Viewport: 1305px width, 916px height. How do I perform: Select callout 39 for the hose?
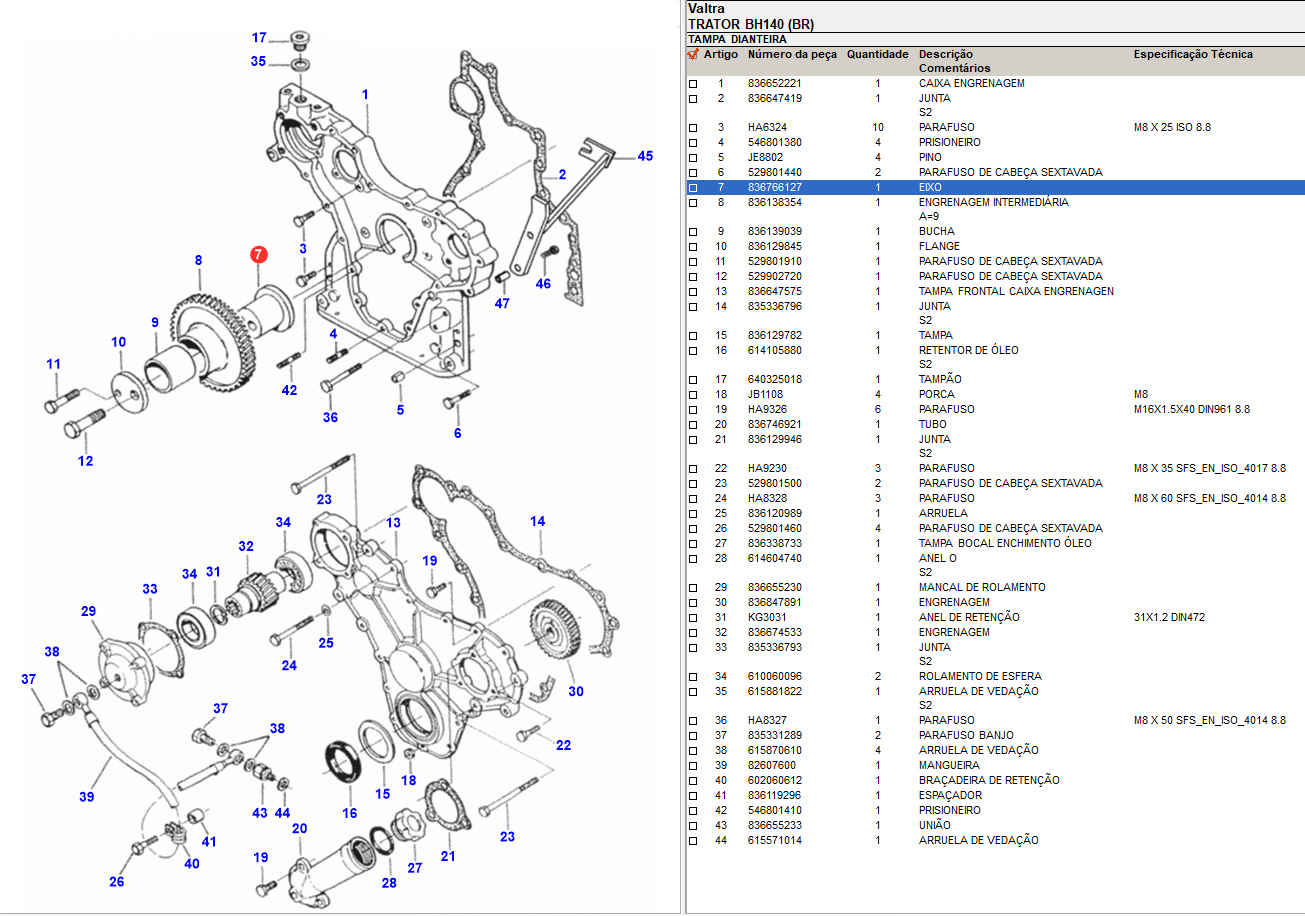click(87, 797)
